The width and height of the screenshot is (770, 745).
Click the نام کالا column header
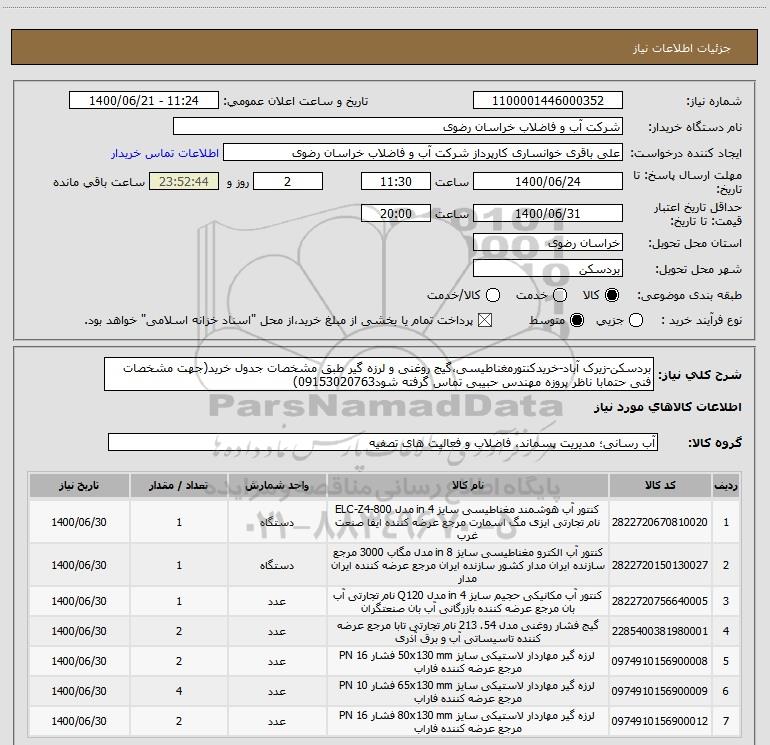point(468,486)
